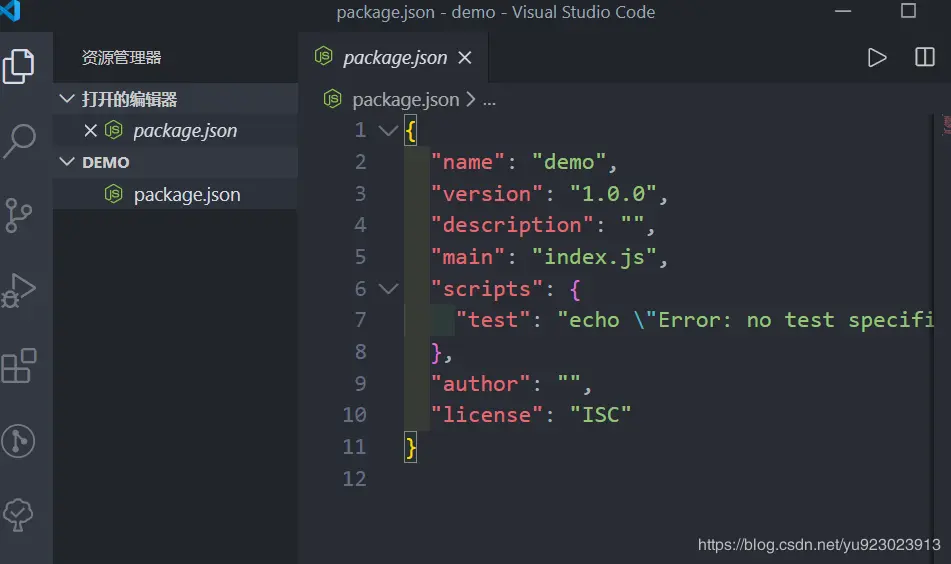Open the Source Control view
This screenshot has height=564, width=951.
coord(18,215)
